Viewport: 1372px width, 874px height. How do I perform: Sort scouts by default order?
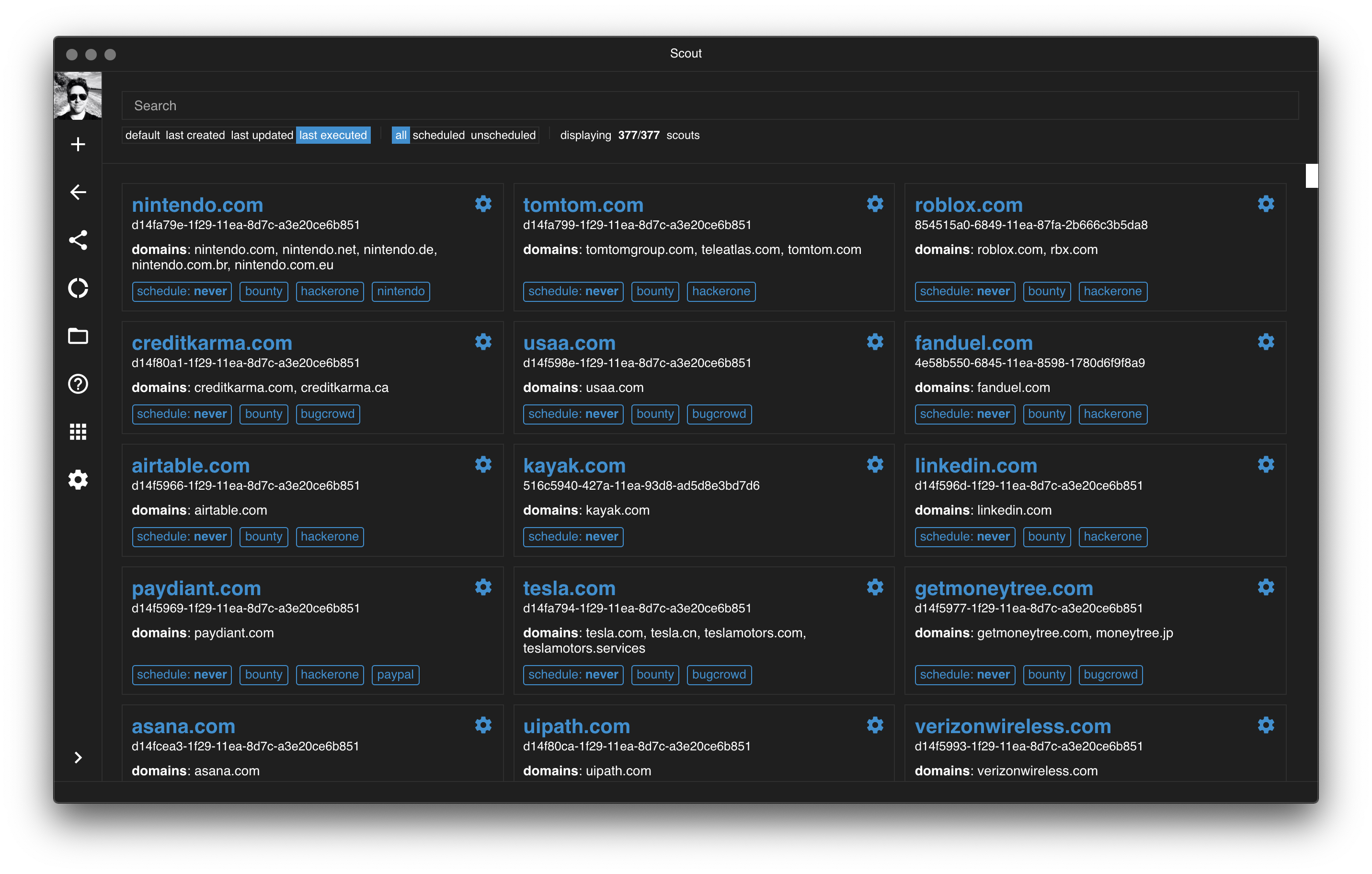tap(142, 135)
